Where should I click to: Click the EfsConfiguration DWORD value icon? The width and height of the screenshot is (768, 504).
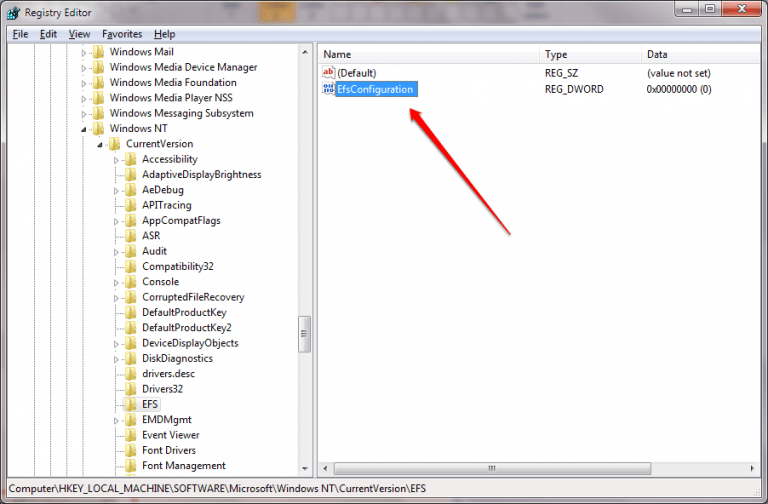(328, 89)
